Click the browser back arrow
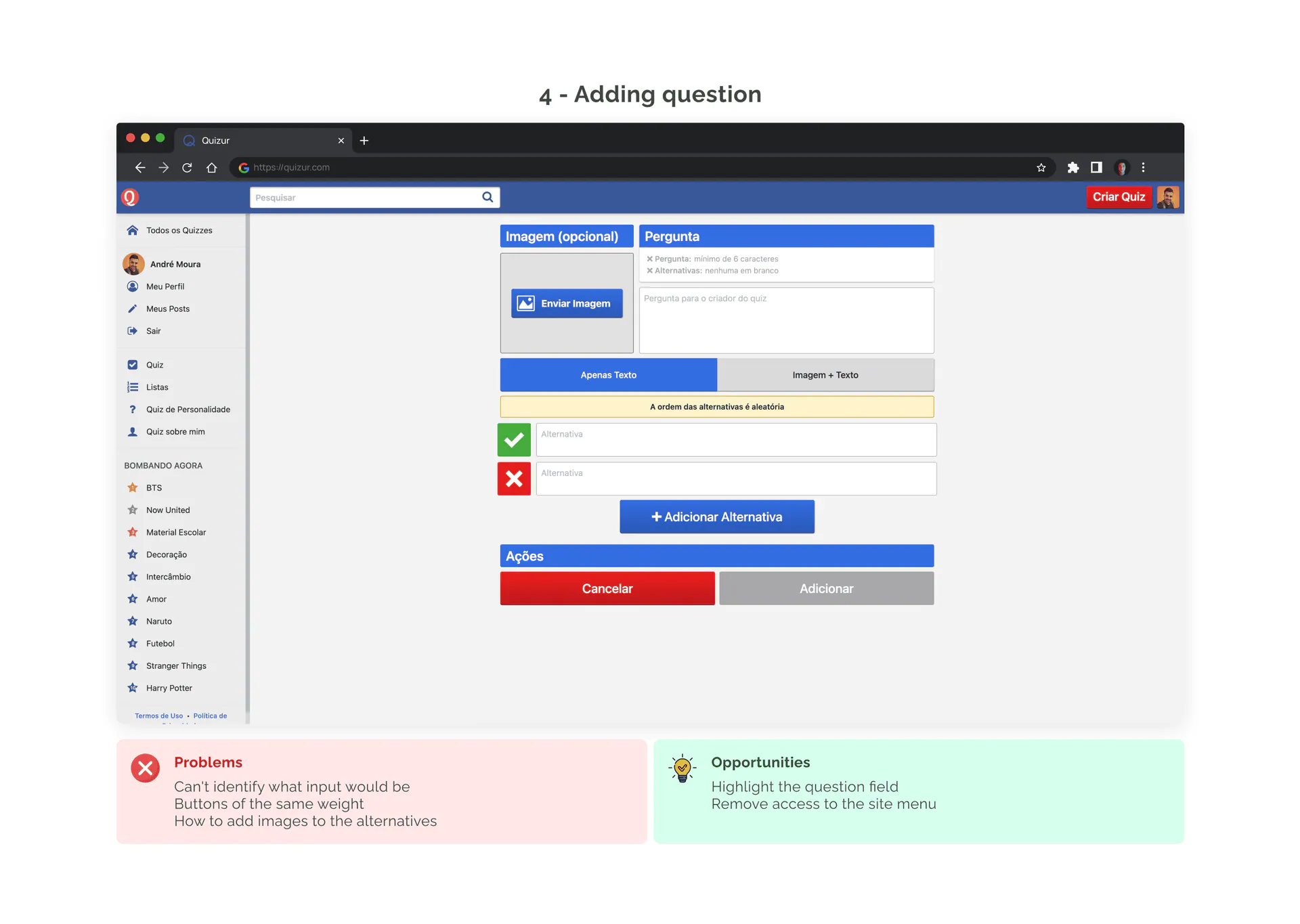This screenshot has width=1300, height=924. [x=140, y=167]
